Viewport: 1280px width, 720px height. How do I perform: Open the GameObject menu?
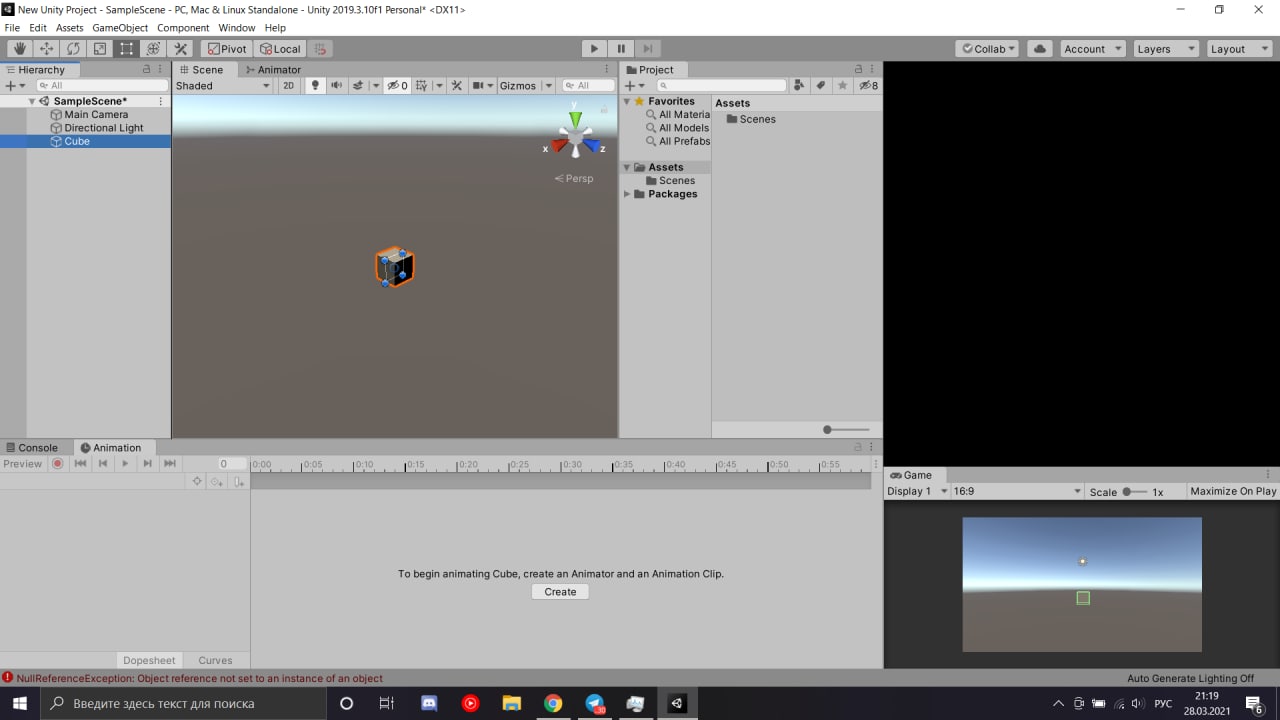click(120, 28)
